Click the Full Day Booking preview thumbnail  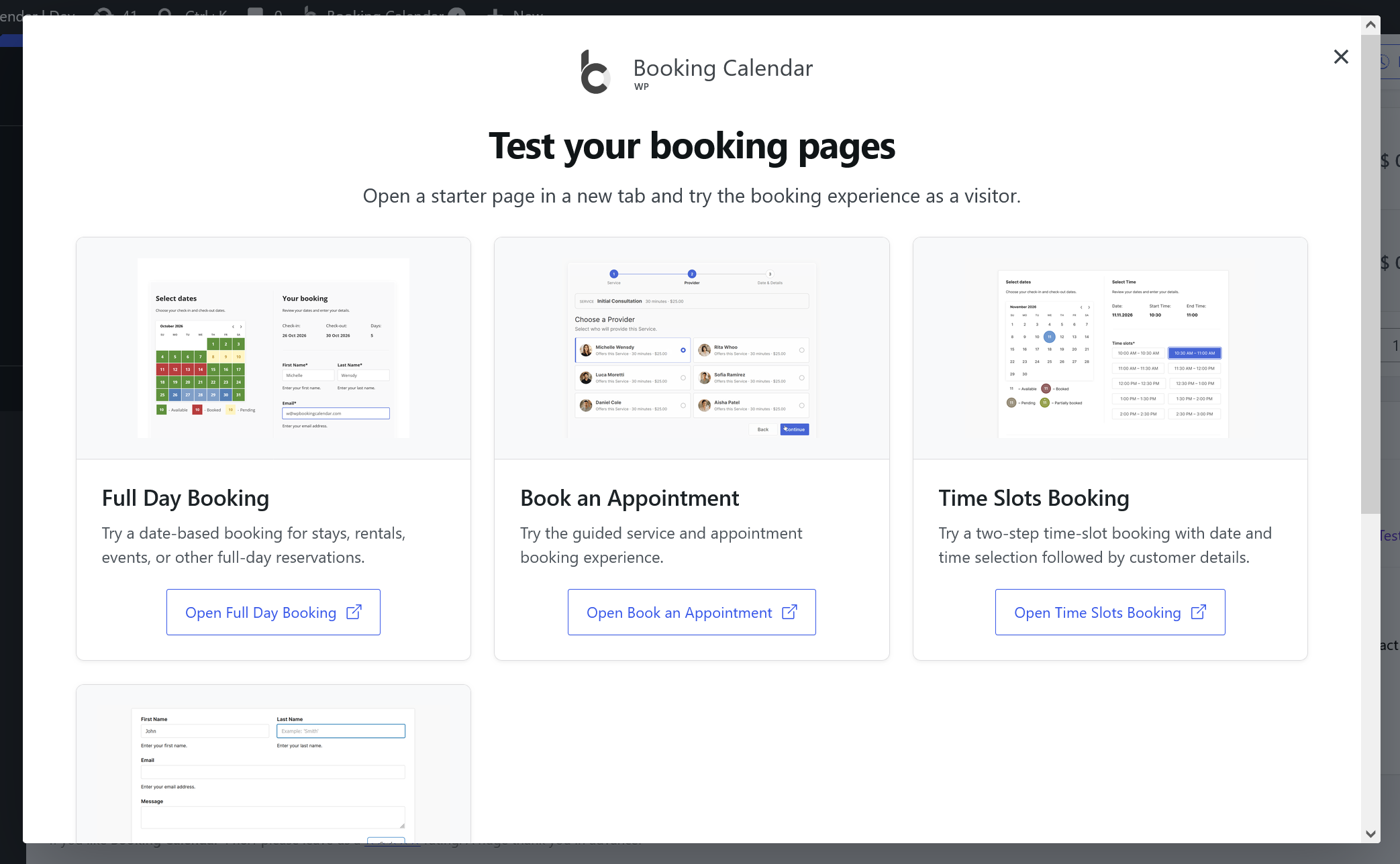(x=273, y=348)
